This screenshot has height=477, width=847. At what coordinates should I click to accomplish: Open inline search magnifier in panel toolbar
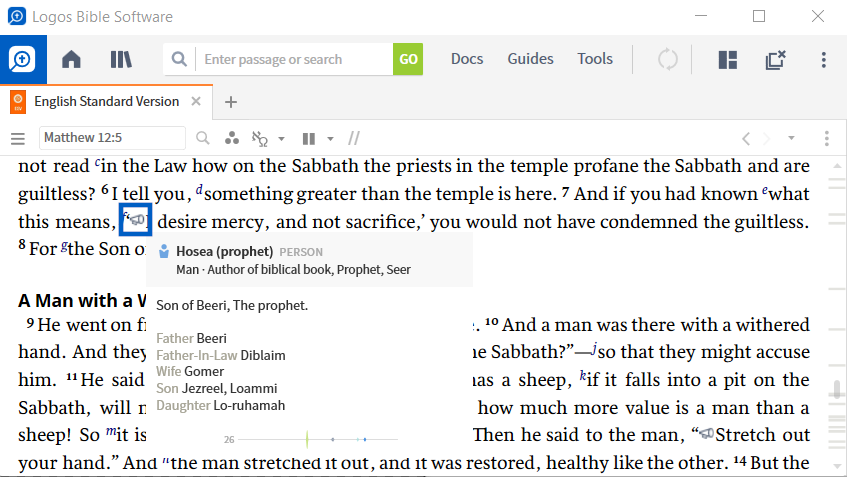coord(203,138)
